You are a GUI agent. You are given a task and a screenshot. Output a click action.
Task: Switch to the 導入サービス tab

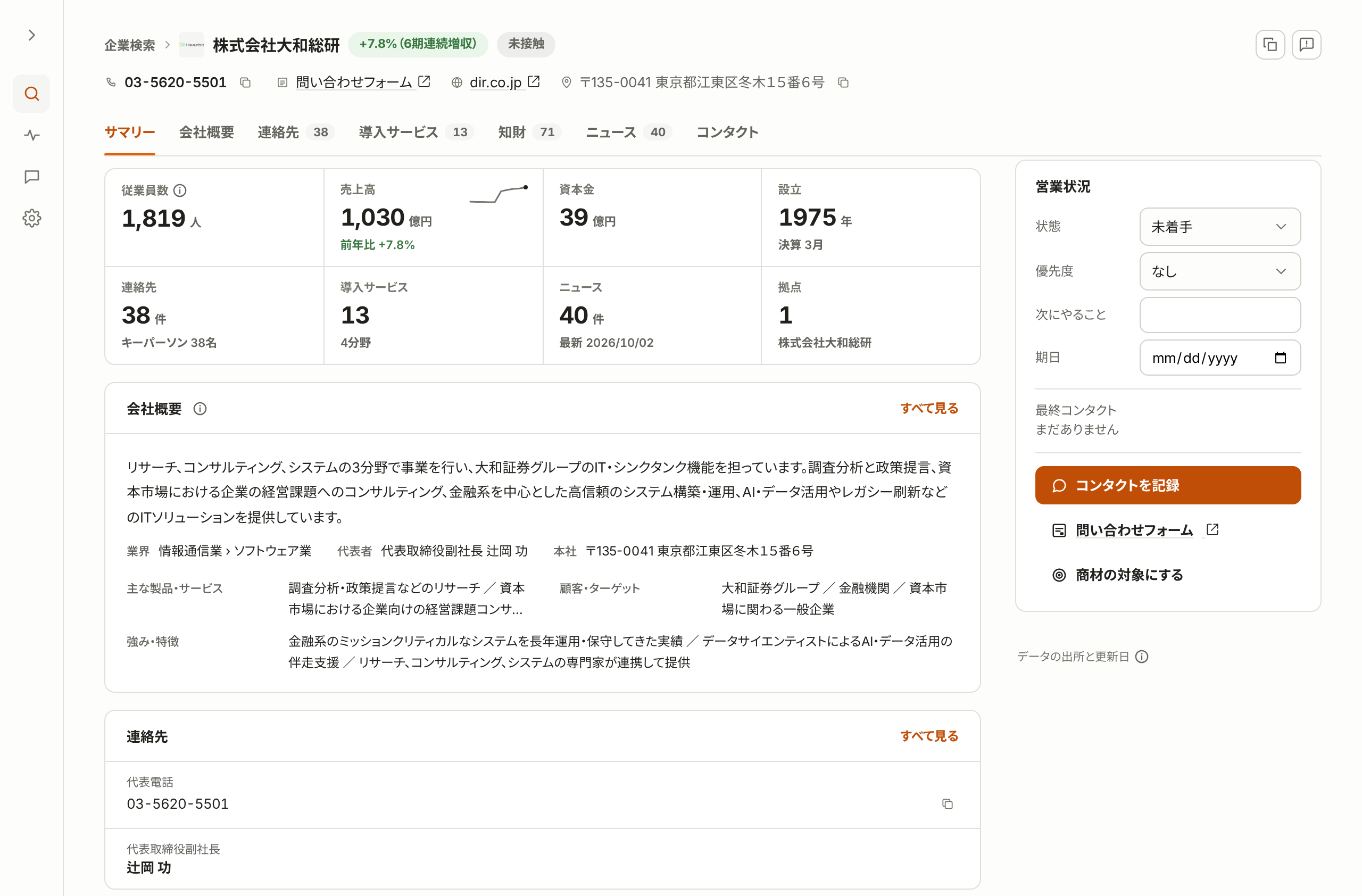(416, 132)
